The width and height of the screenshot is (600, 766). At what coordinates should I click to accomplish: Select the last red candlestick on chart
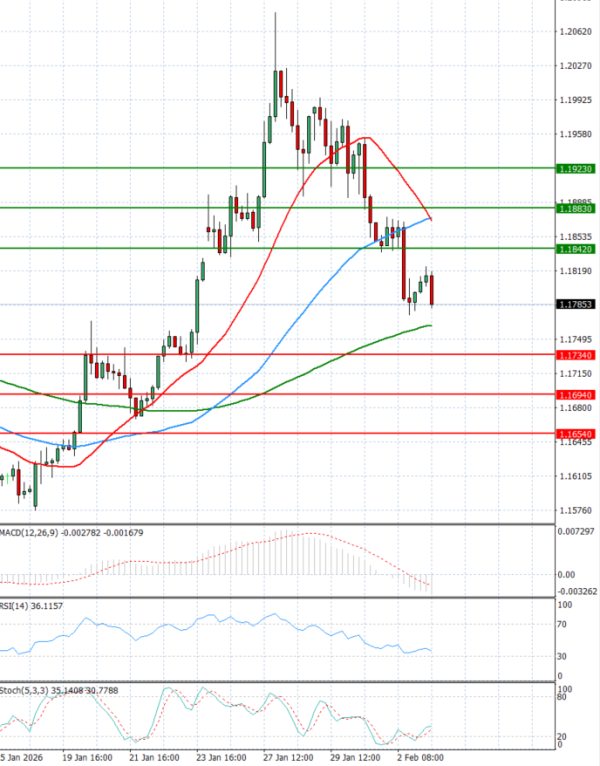(432, 291)
